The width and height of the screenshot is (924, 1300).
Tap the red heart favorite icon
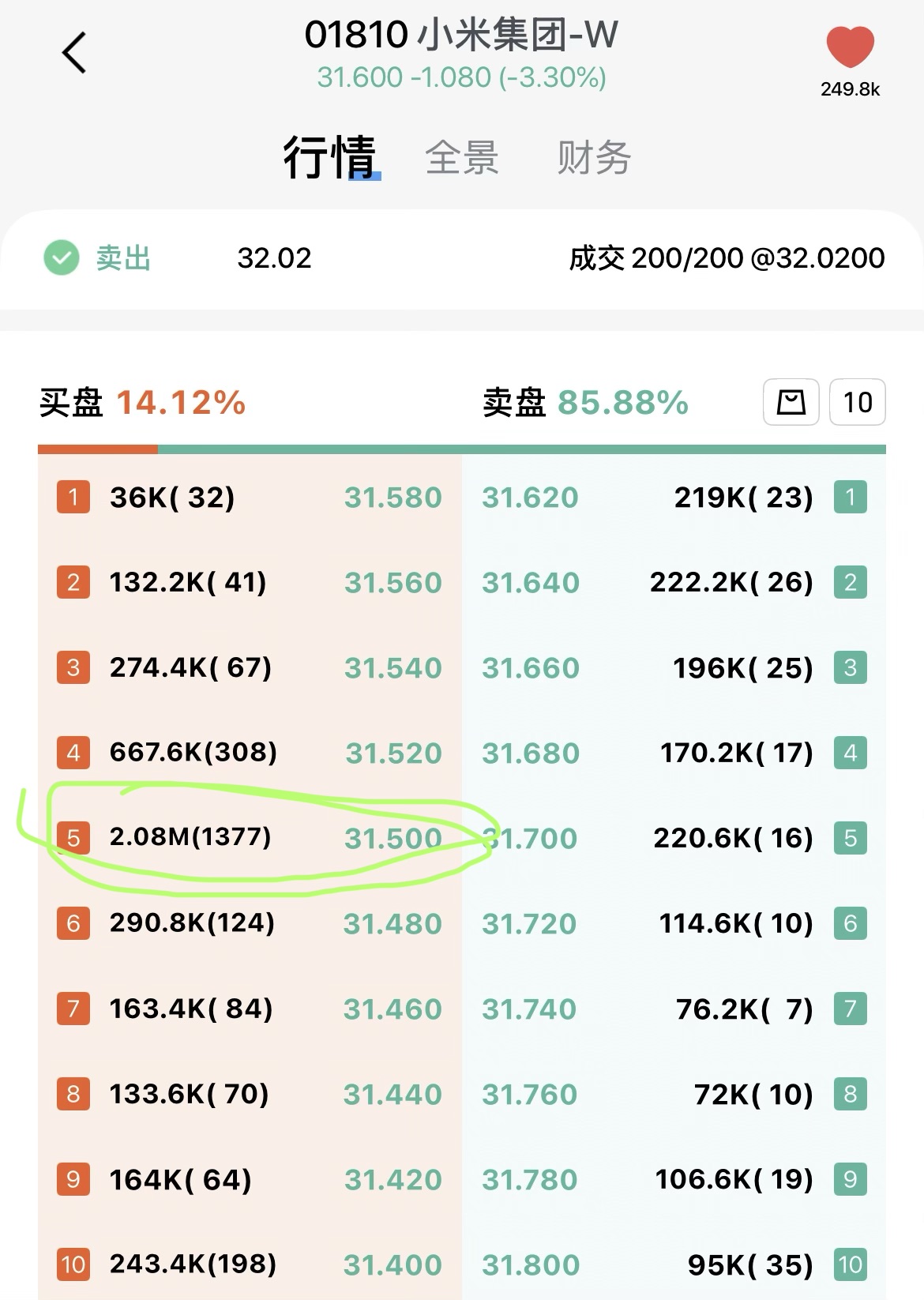coord(850,47)
